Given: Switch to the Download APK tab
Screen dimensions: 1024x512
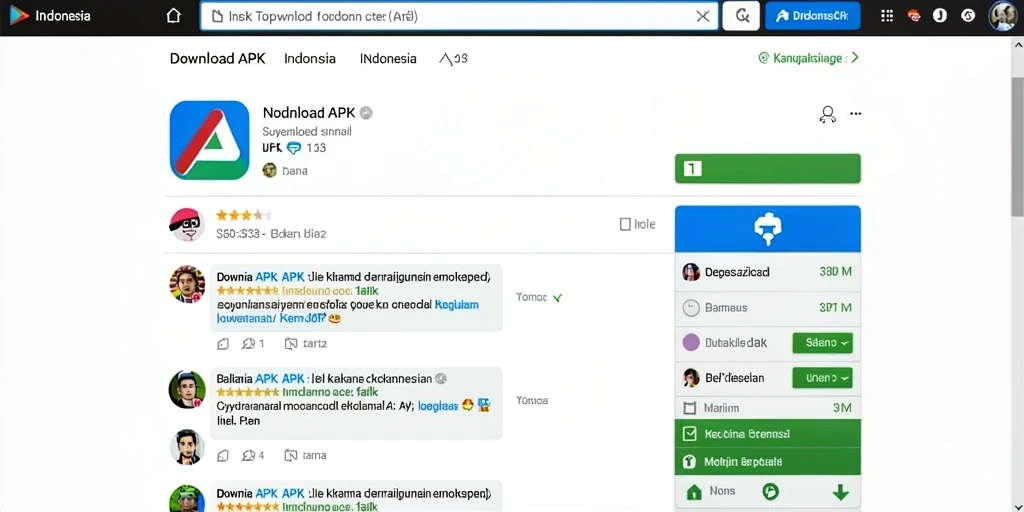Looking at the screenshot, I should pos(217,58).
